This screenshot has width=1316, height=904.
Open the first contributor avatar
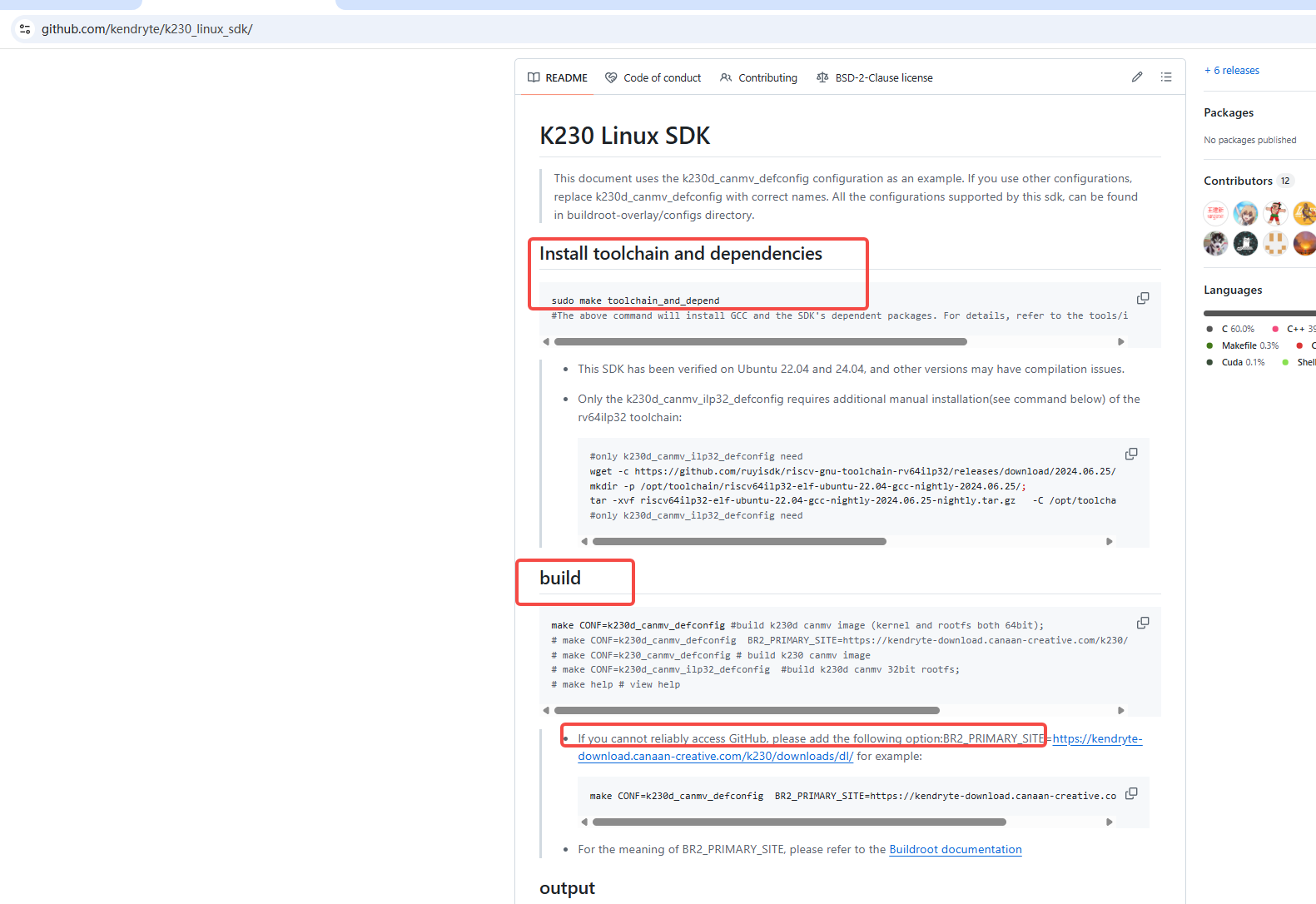[1215, 213]
